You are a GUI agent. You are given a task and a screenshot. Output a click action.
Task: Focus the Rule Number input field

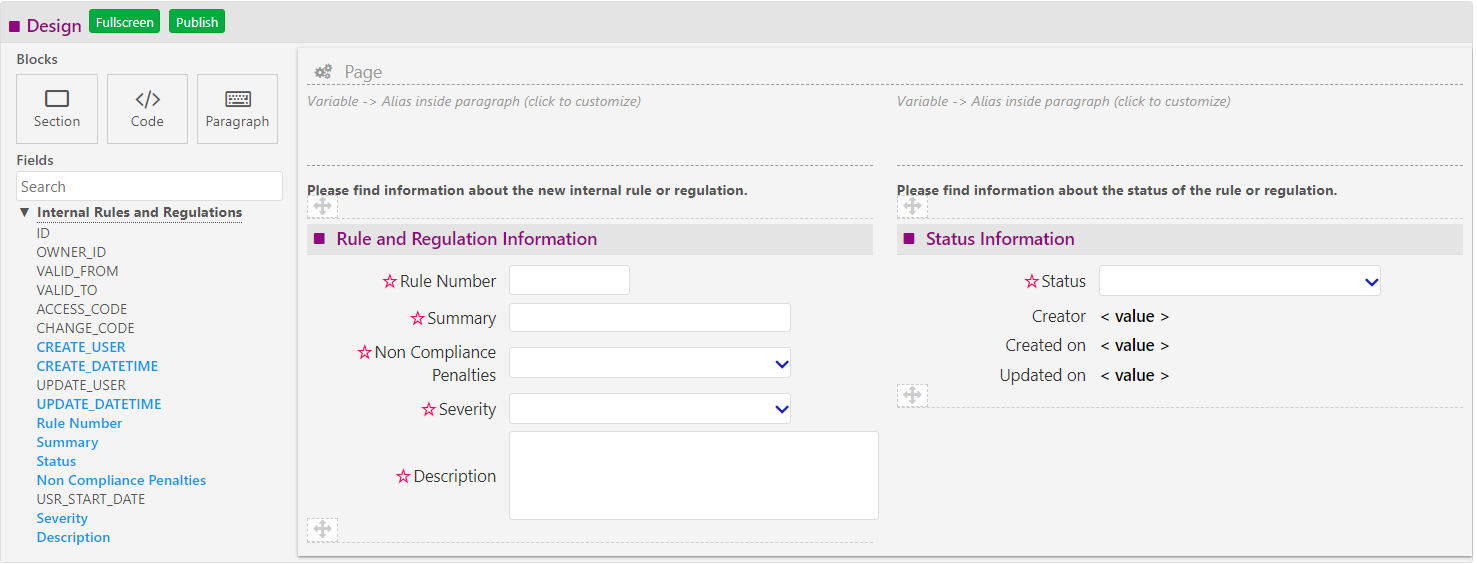(x=569, y=281)
